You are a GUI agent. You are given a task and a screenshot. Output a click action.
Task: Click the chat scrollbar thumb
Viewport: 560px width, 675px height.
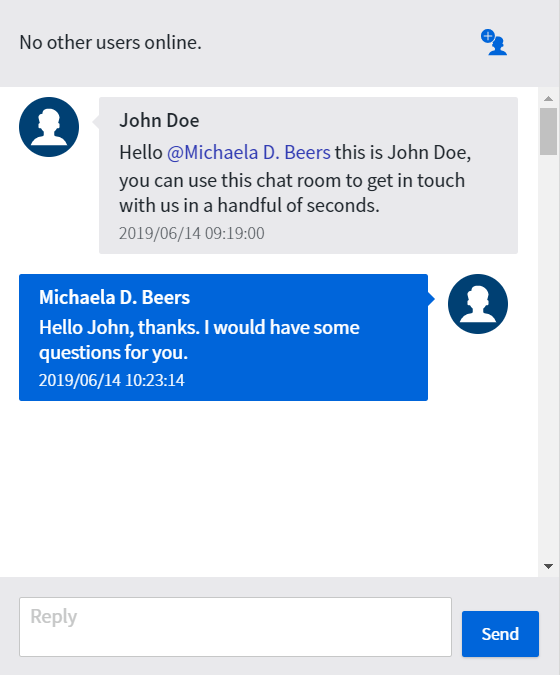click(x=548, y=131)
